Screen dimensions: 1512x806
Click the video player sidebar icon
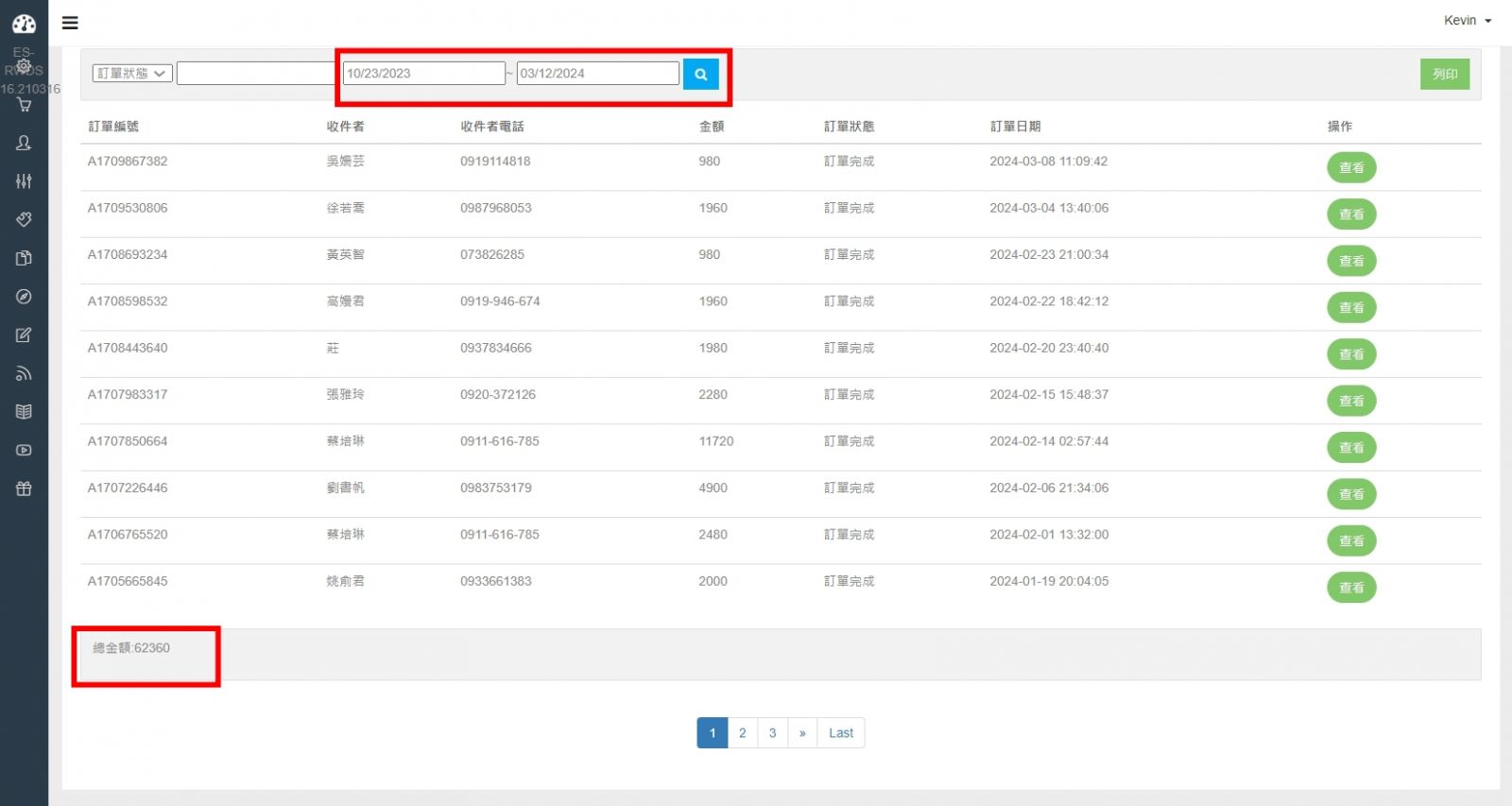coord(24,451)
